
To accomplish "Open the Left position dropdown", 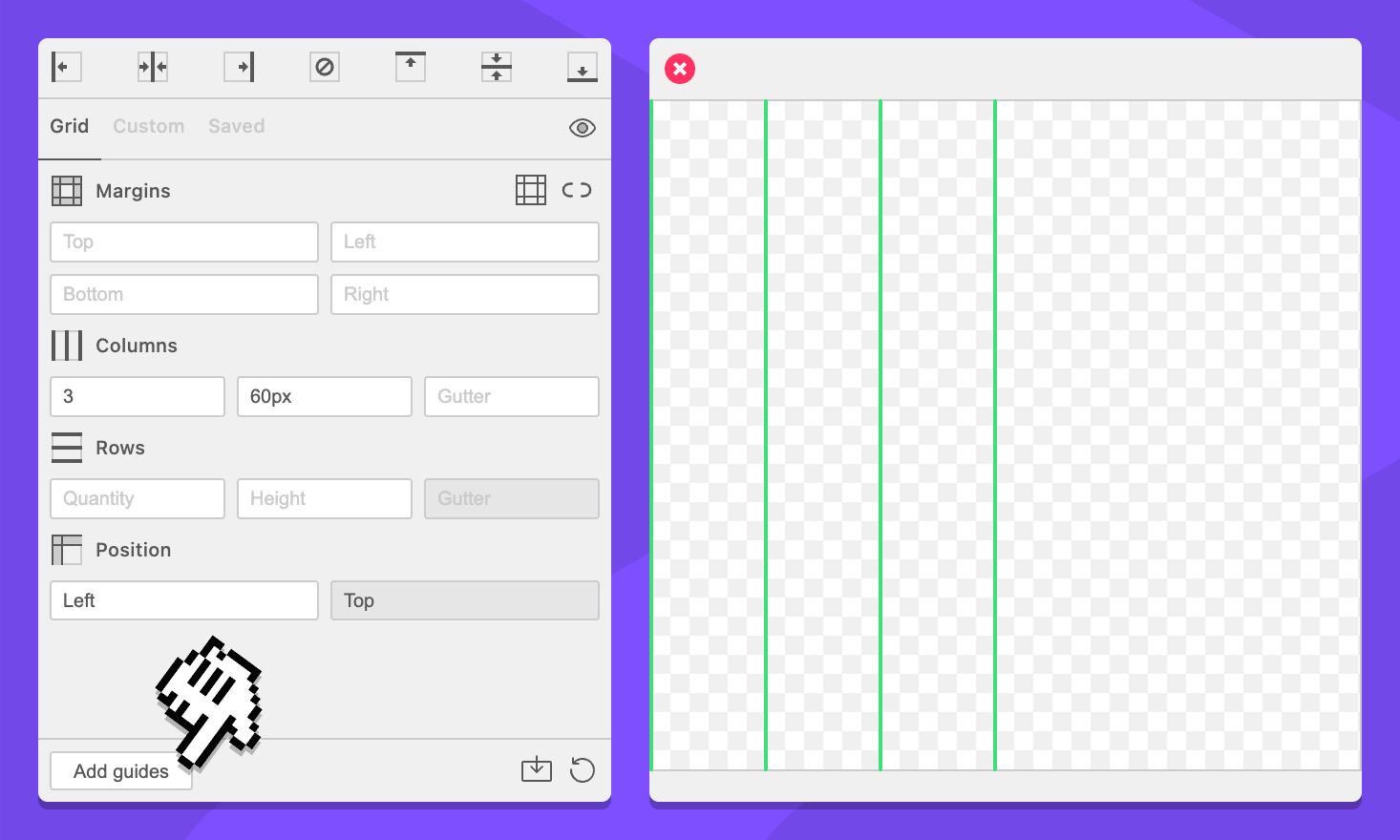I will (184, 600).
